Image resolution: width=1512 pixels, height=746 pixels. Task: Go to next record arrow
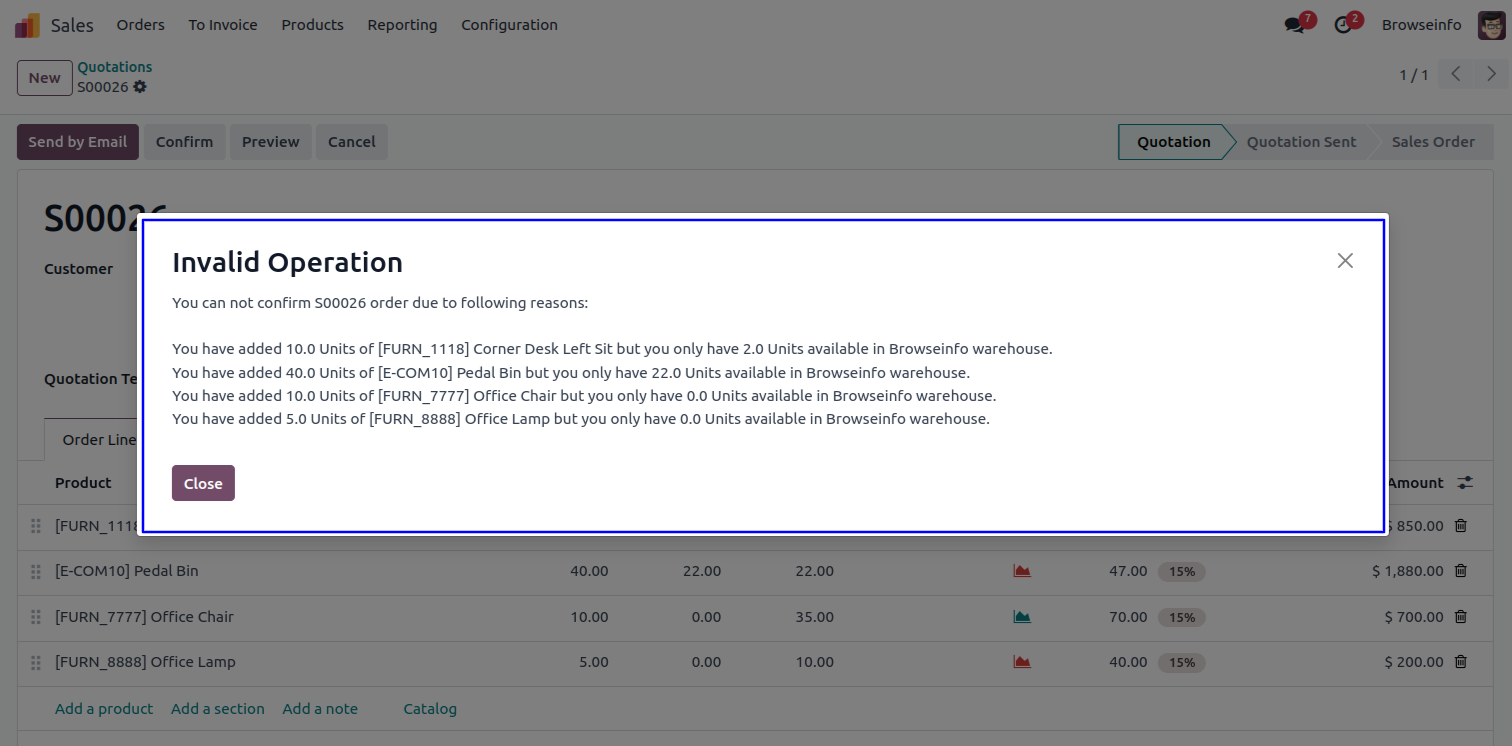pos(1491,74)
